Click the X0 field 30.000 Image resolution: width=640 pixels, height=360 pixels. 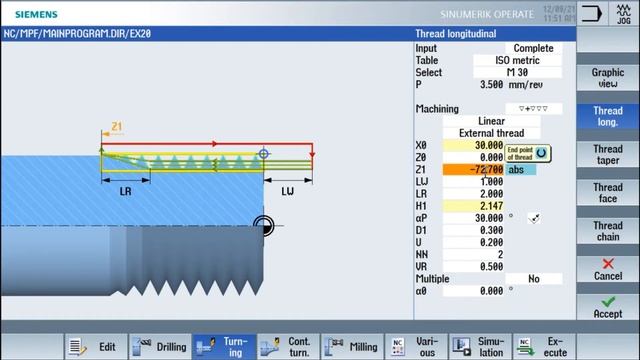473,145
